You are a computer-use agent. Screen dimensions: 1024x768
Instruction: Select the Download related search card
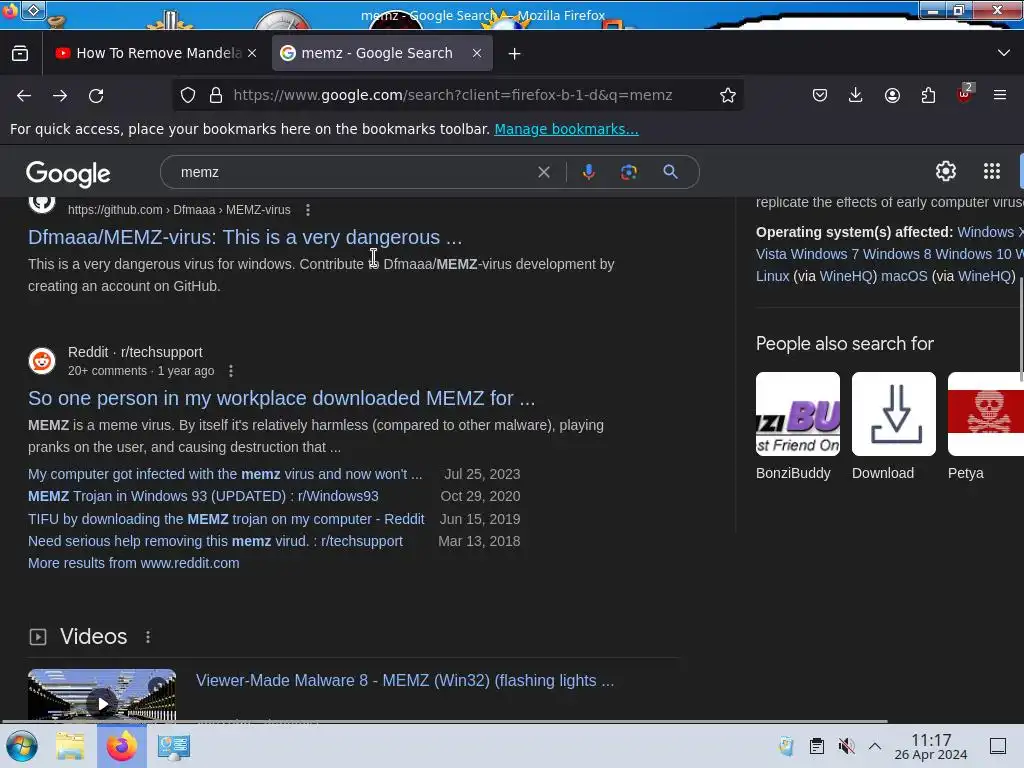tap(893, 427)
